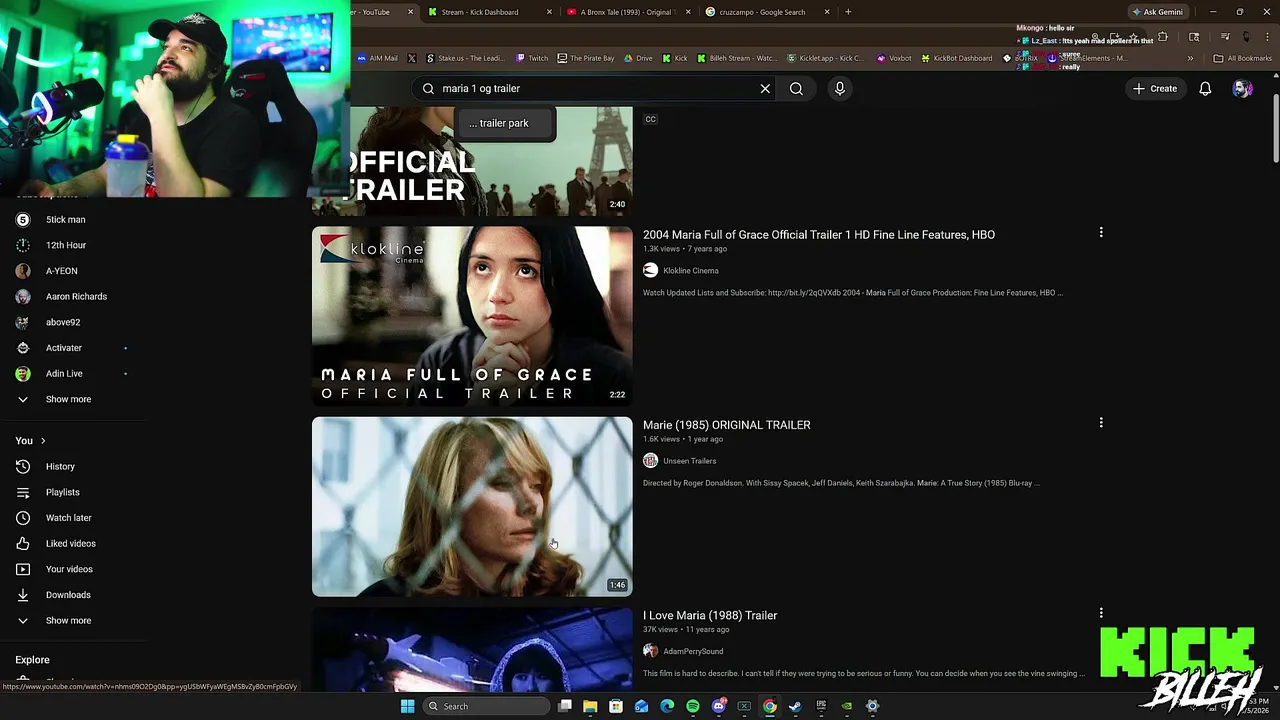
Task: Click the page vertical scrollbar
Action: coord(1275,128)
